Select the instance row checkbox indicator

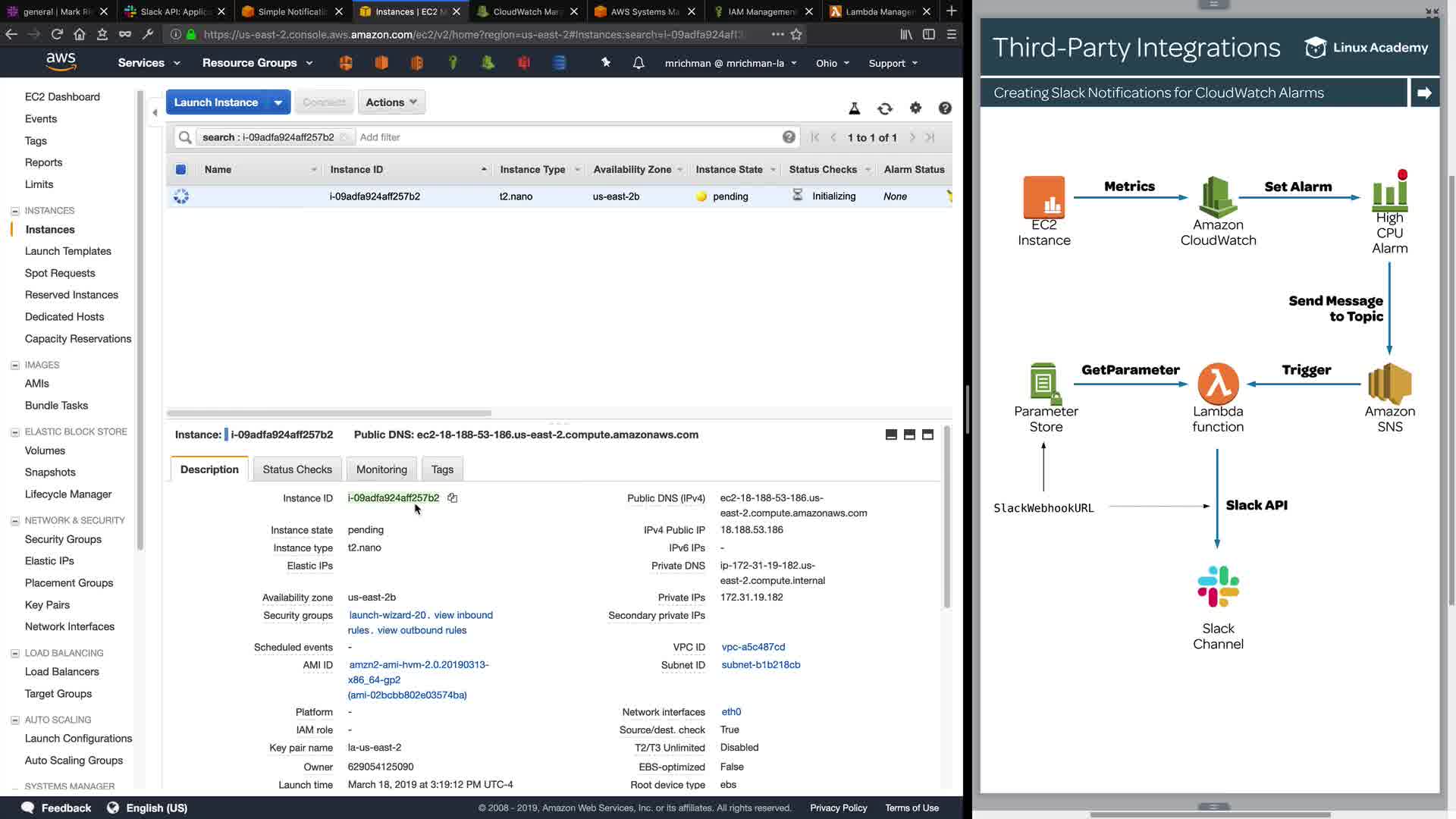click(x=180, y=196)
